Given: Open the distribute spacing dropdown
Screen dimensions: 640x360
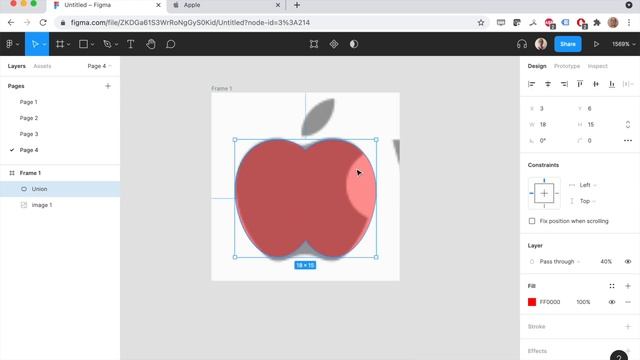Looking at the screenshot, I should pos(628,84).
